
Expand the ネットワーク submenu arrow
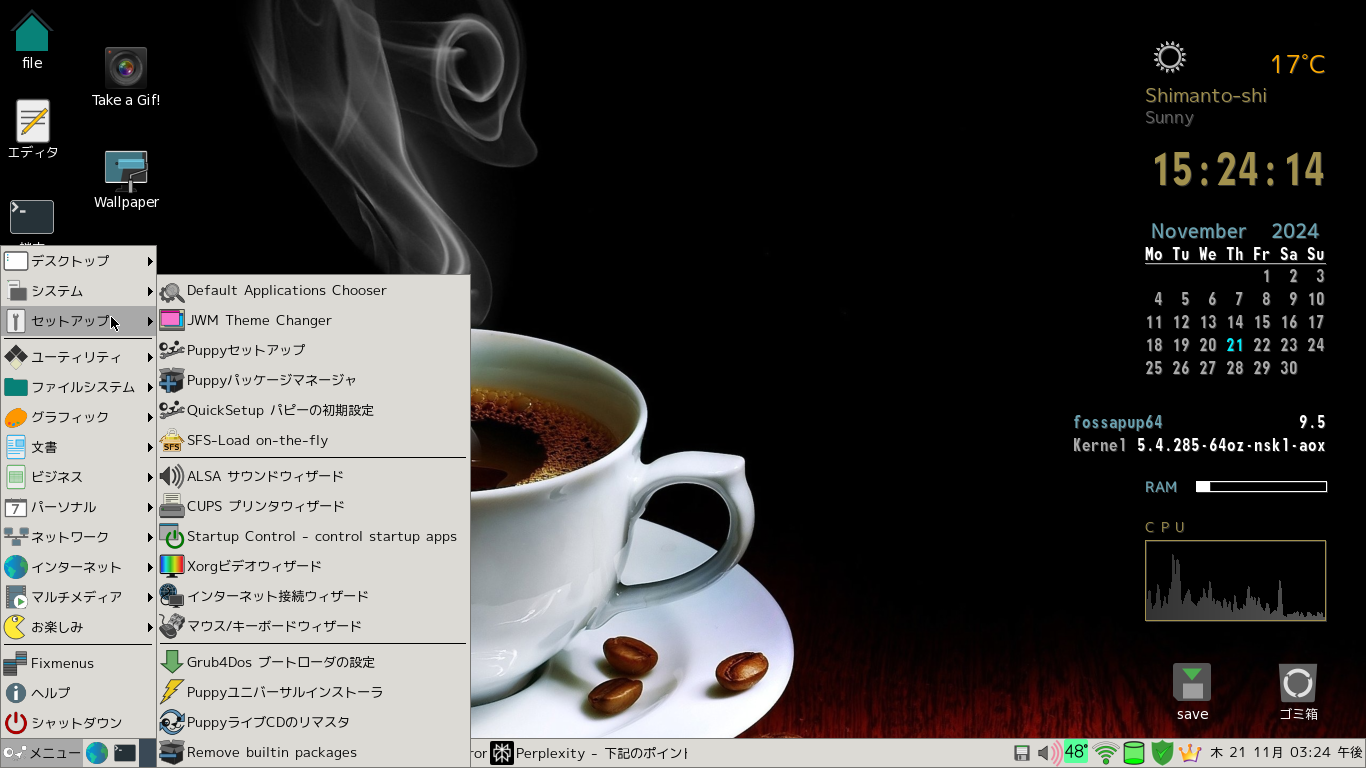[150, 537]
